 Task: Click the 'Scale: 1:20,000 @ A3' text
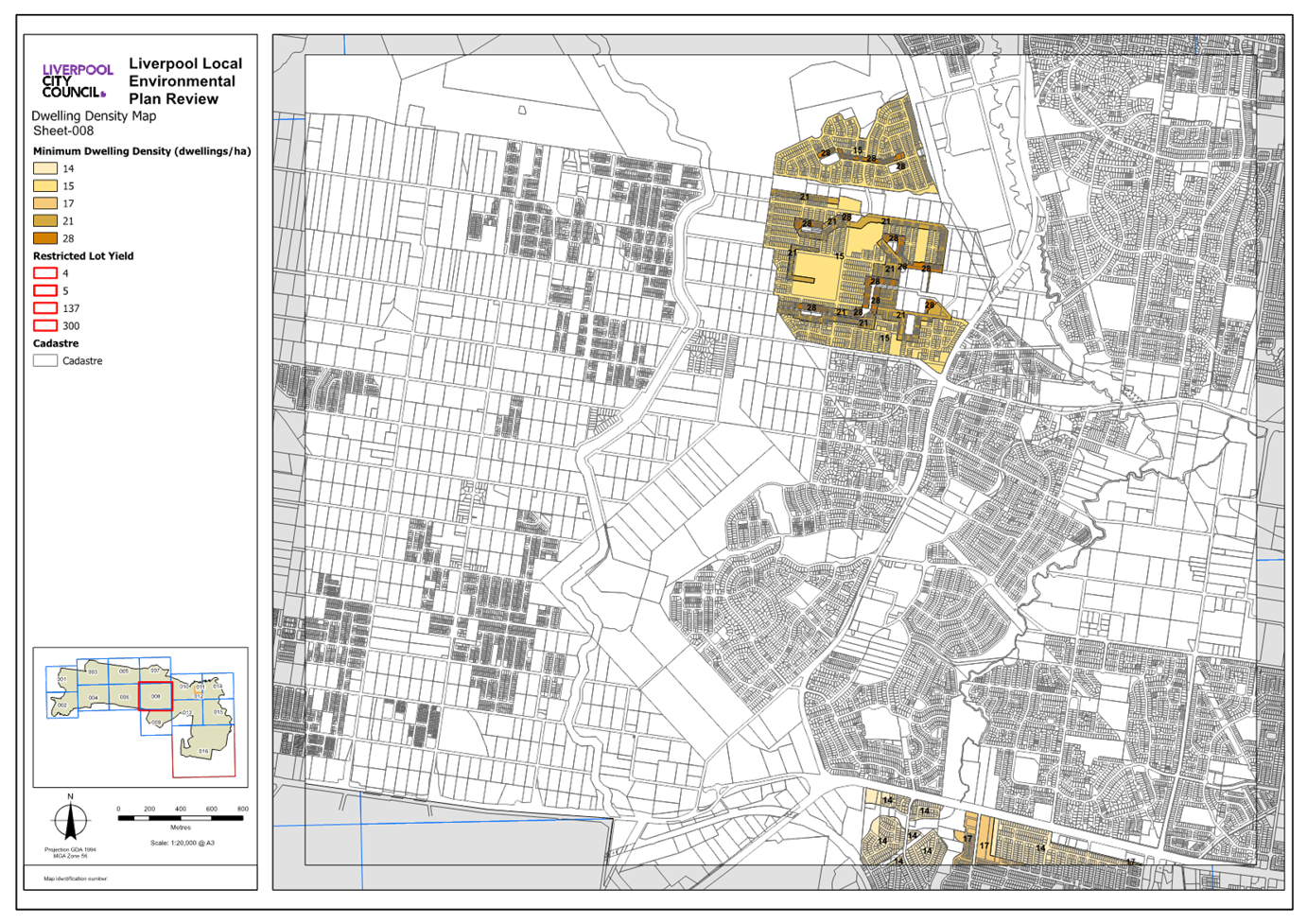(x=183, y=843)
